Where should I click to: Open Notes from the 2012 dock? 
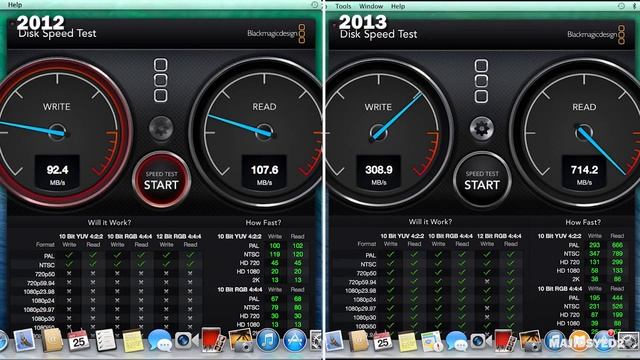pyautogui.click(x=133, y=340)
